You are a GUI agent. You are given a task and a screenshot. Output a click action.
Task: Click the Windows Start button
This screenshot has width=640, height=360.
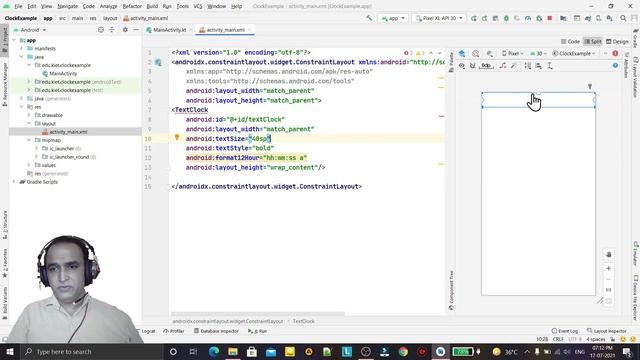coord(9,351)
